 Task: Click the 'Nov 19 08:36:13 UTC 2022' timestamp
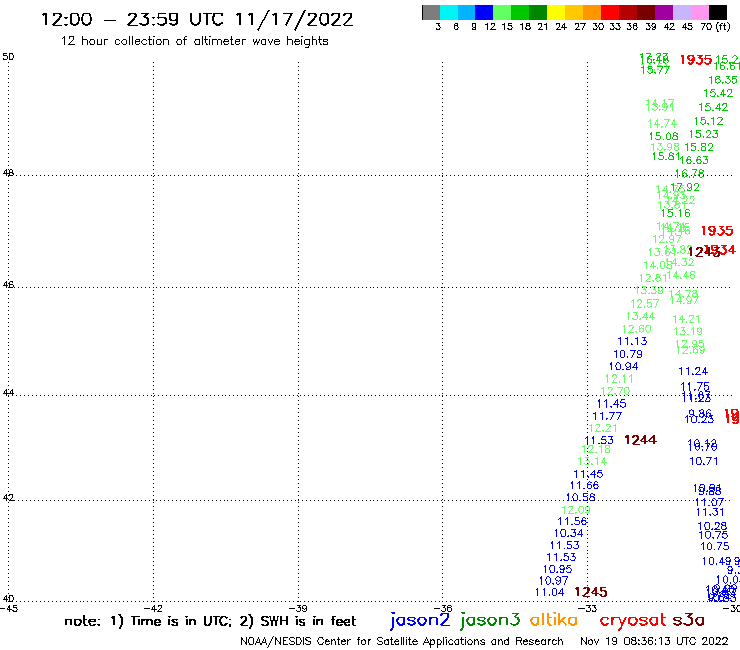tap(654, 641)
